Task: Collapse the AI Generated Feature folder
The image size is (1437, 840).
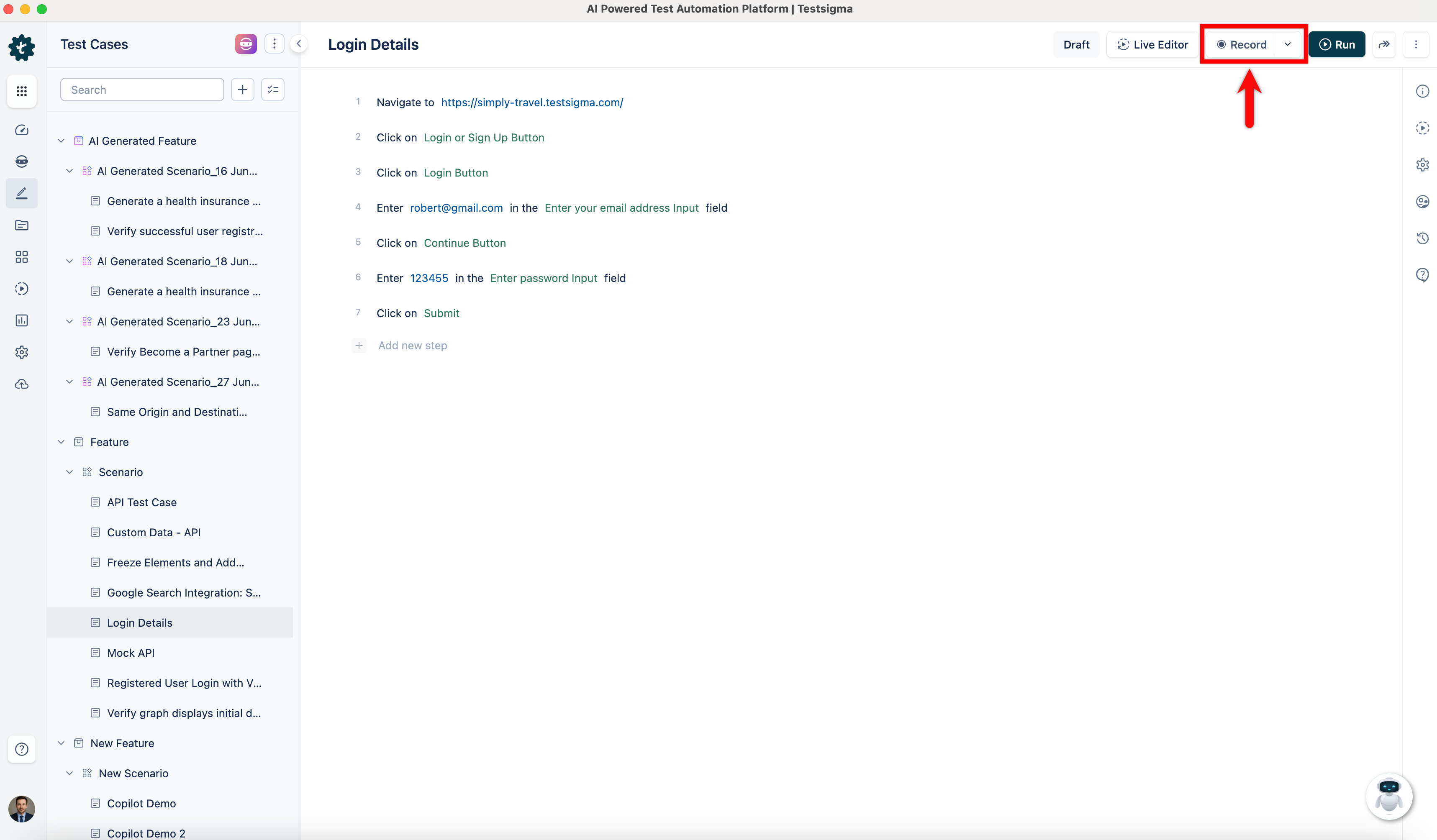Action: 61,141
